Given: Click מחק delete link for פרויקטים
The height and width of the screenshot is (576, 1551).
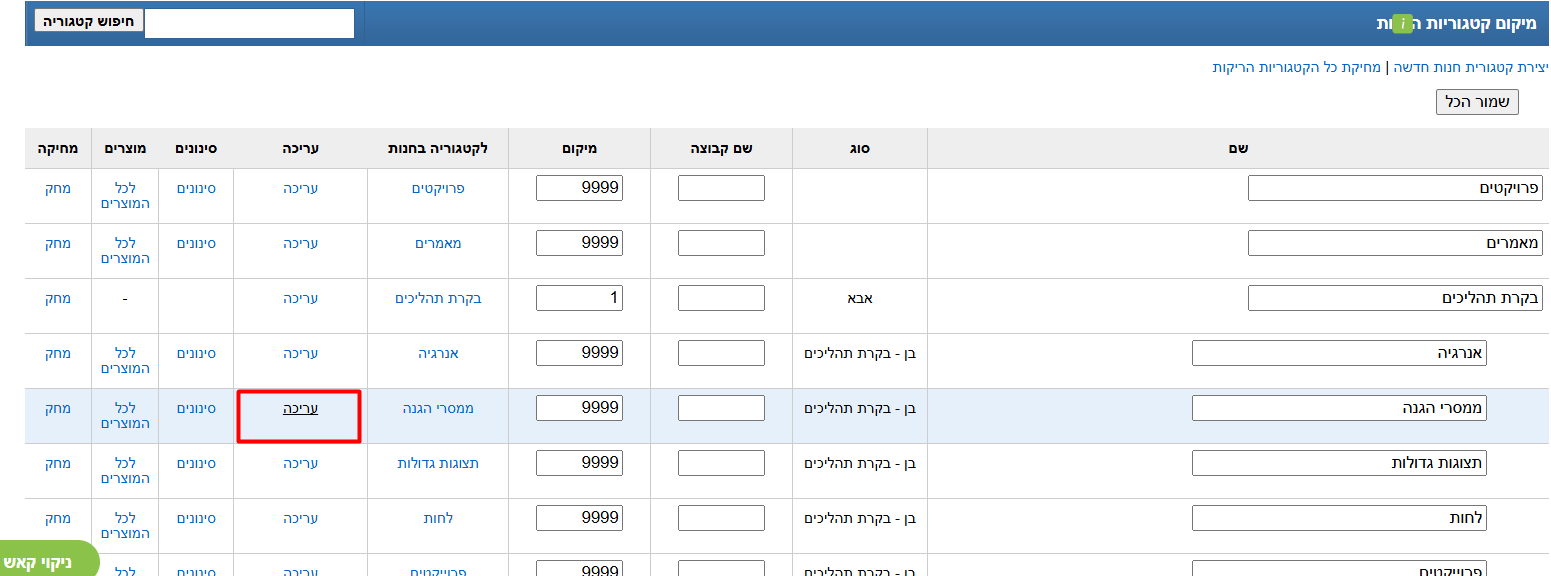Looking at the screenshot, I should point(58,188).
